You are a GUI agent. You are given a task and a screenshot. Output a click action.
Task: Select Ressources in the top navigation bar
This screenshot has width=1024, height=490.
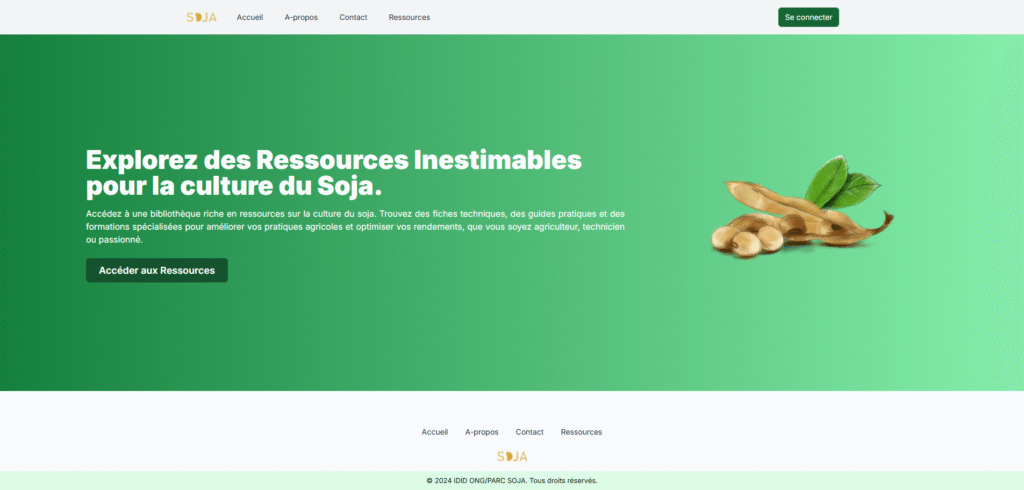409,18
